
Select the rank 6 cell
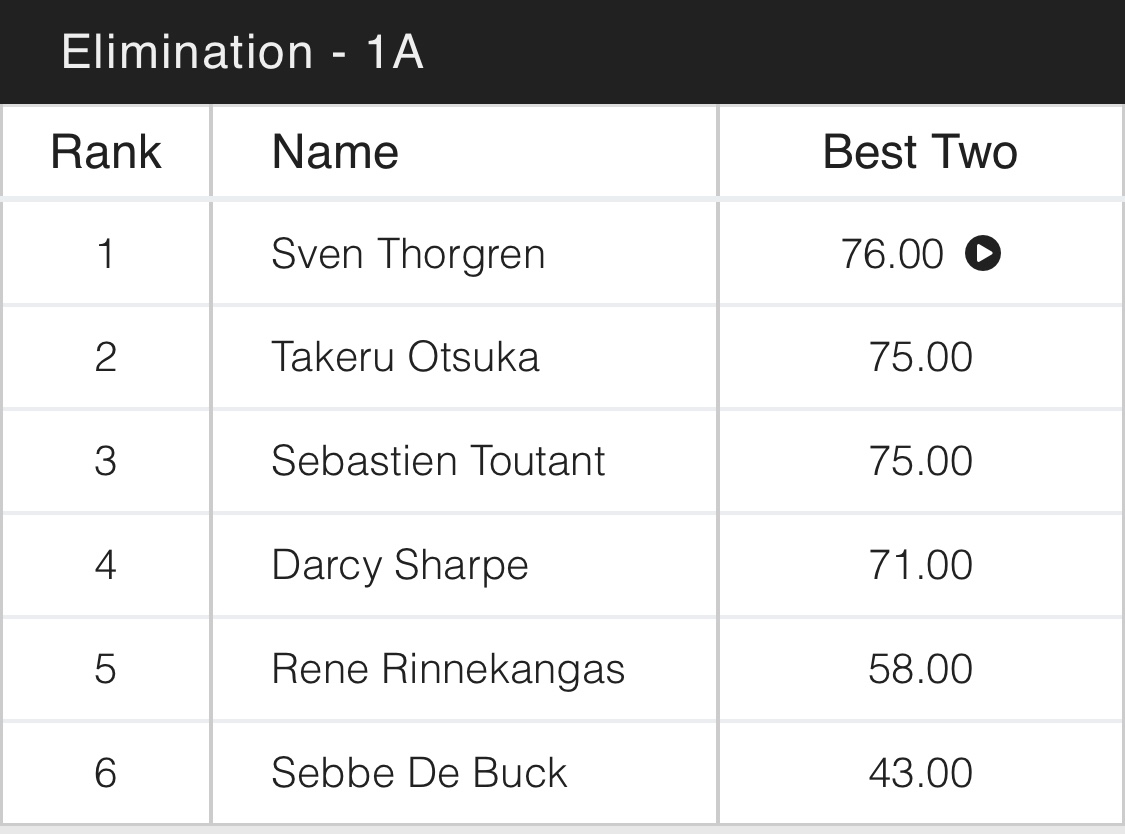[x=106, y=773]
